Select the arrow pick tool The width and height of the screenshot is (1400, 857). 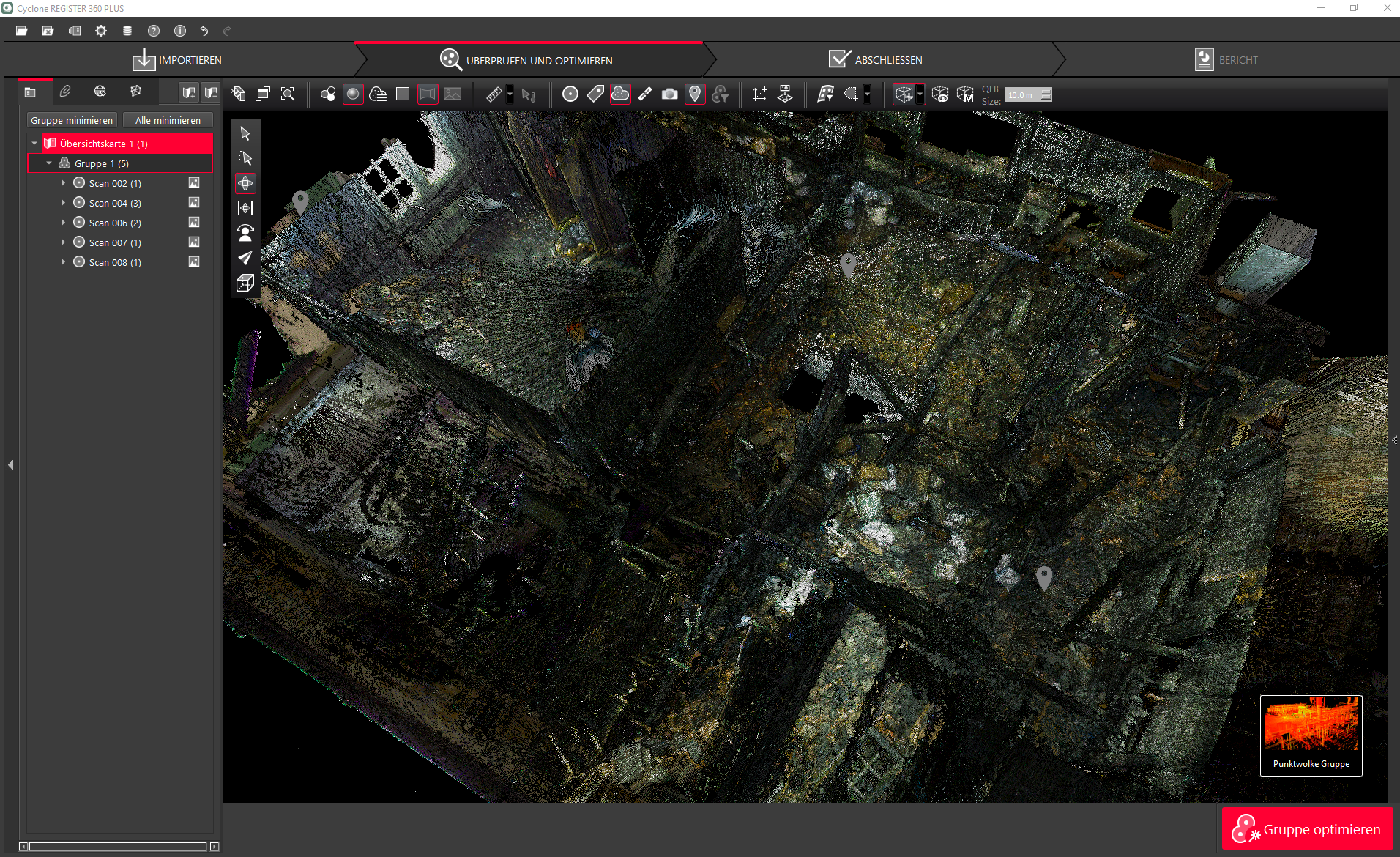(245, 133)
